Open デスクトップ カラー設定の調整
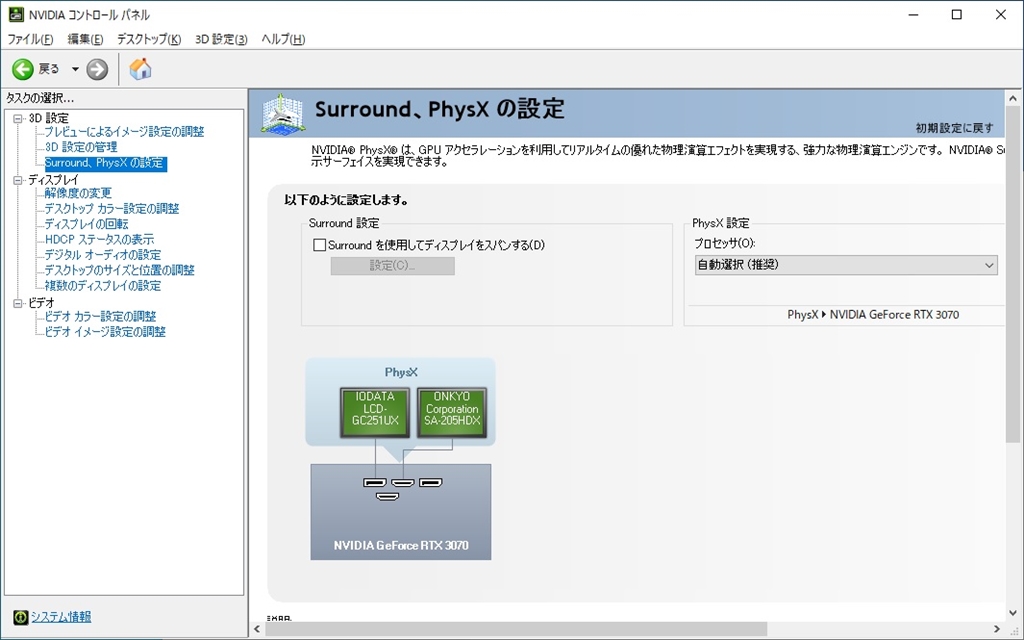This screenshot has width=1024, height=640. pyautogui.click(x=112, y=209)
